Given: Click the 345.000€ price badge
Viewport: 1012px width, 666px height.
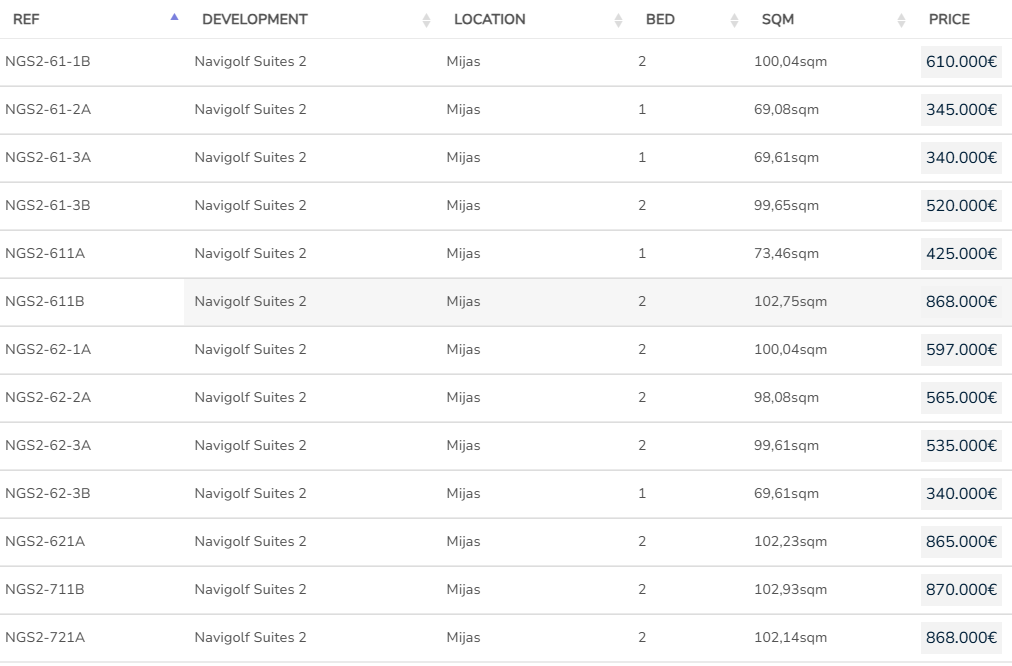Looking at the screenshot, I should point(961,110).
